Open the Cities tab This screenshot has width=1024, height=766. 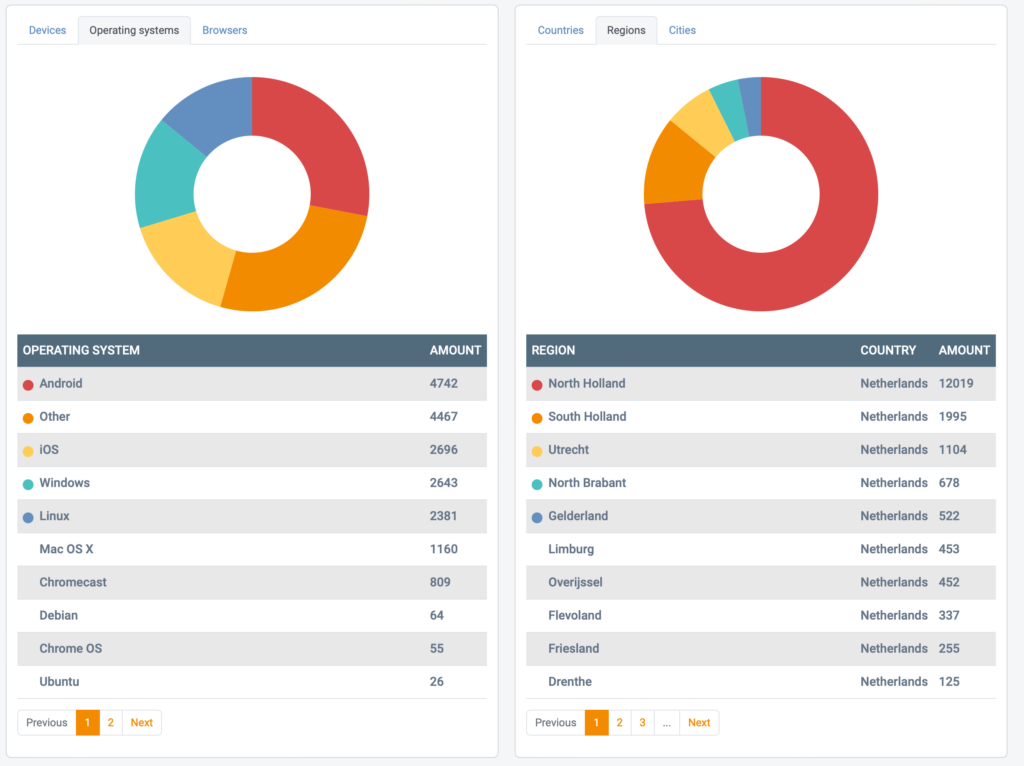click(682, 30)
